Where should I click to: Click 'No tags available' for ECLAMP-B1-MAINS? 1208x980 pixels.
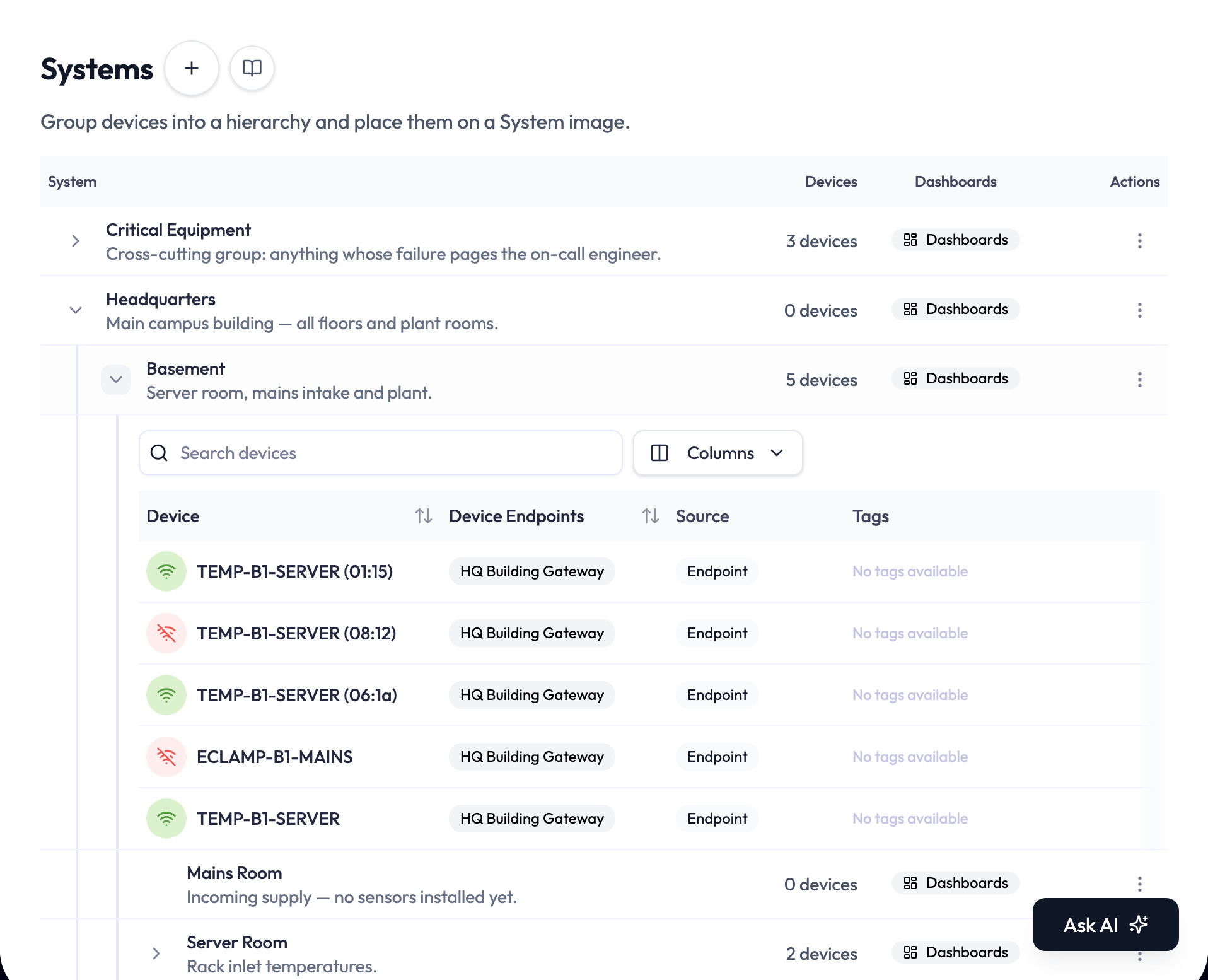910,757
